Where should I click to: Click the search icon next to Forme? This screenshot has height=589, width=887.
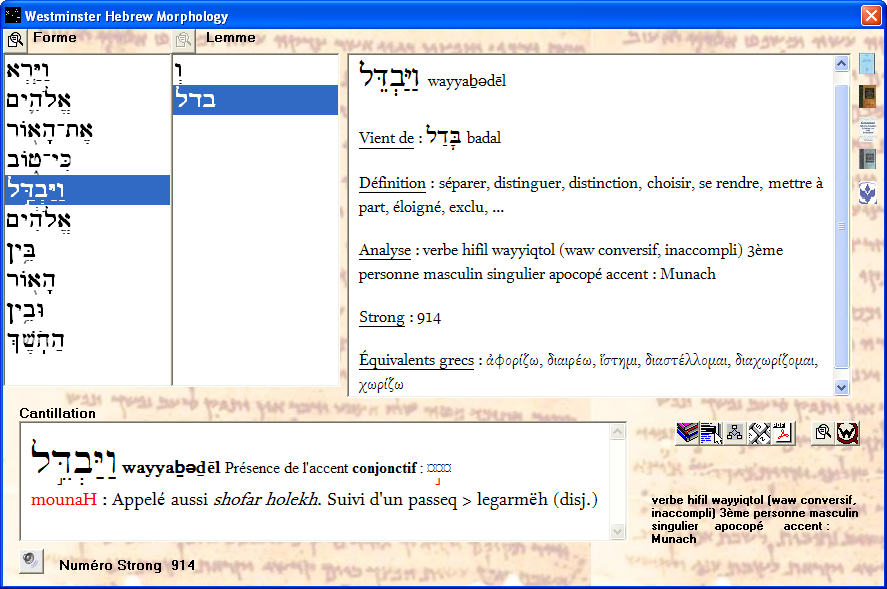click(15, 40)
